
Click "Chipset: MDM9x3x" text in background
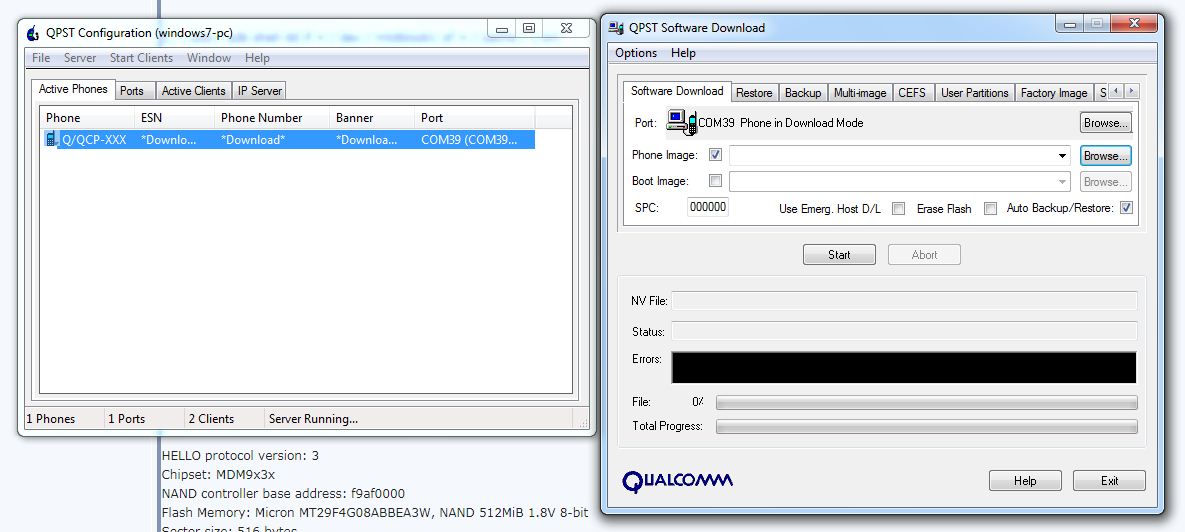point(218,475)
